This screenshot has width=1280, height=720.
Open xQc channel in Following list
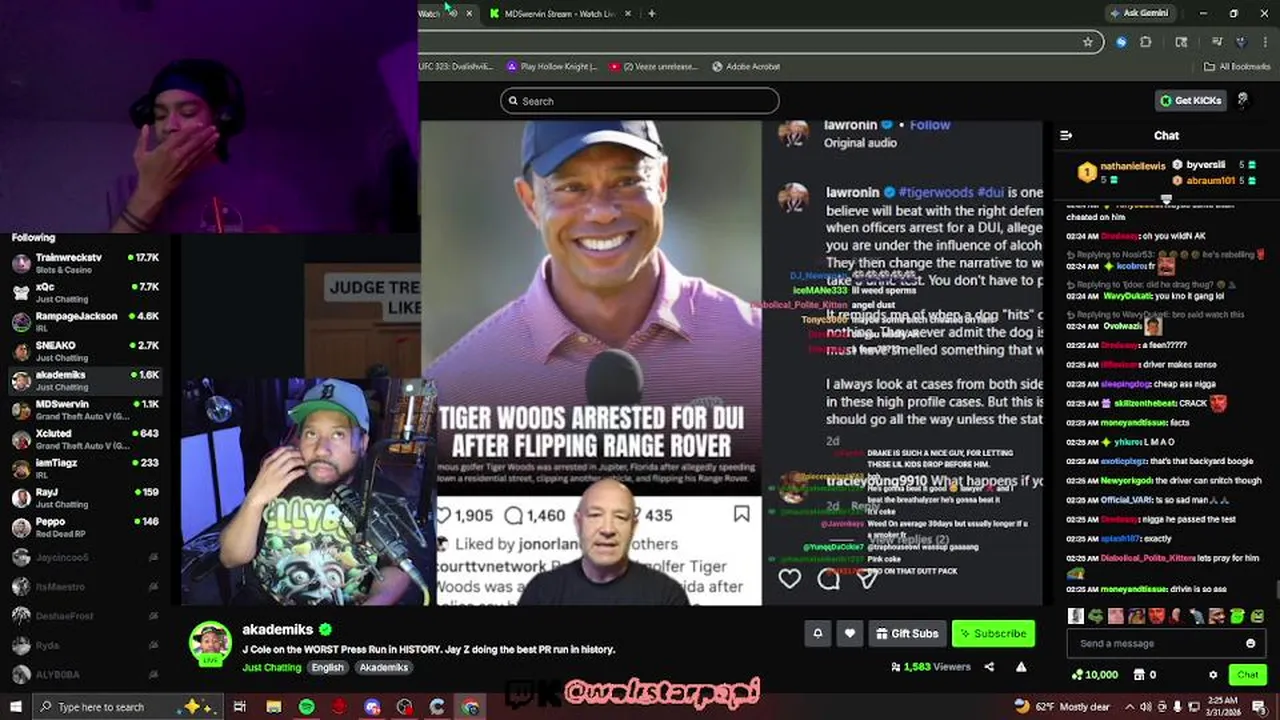[x=85, y=292]
